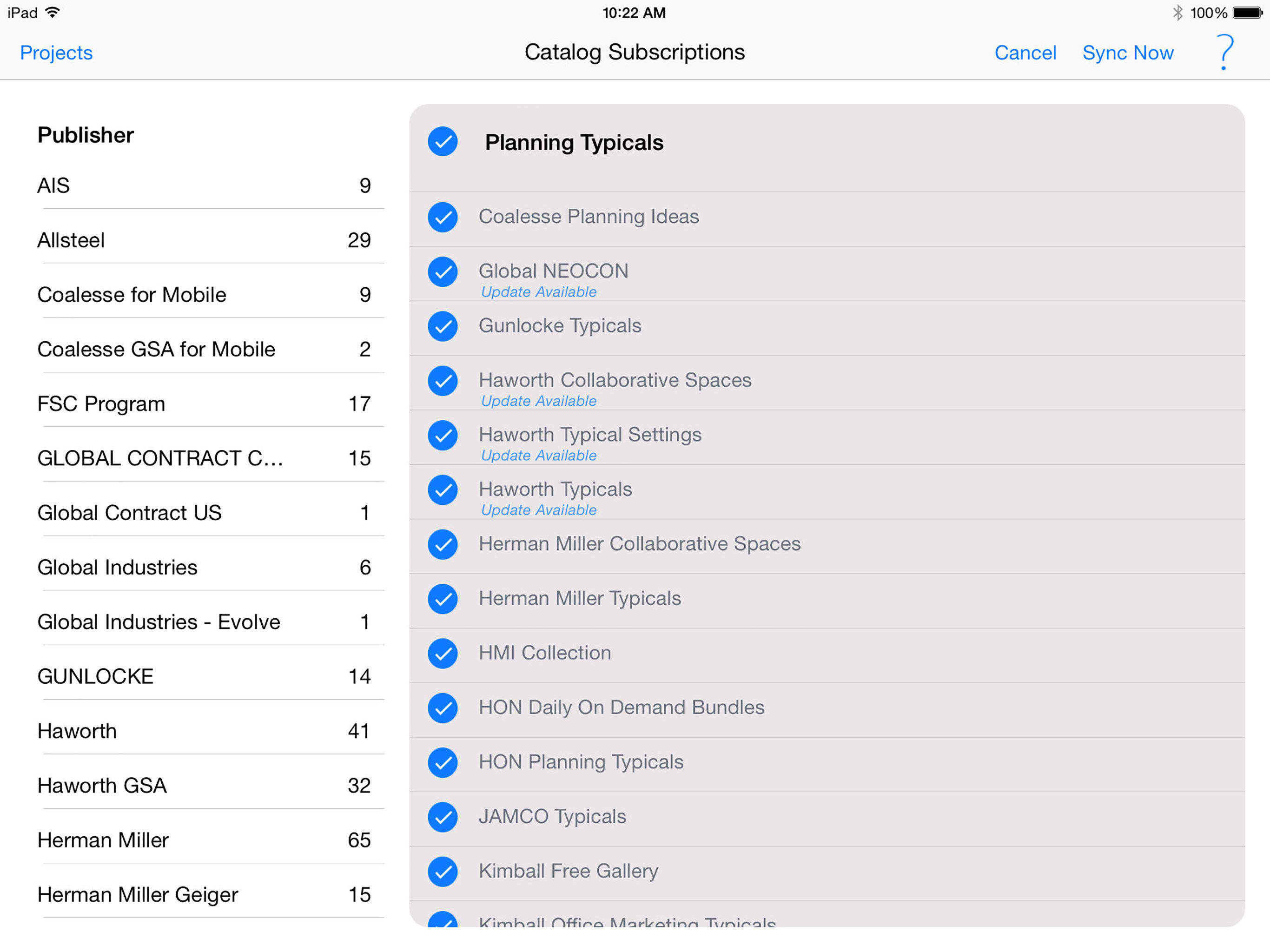Image resolution: width=1270 pixels, height=952 pixels.
Task: Tap the Herman Miller Collaborative Spaces label
Action: point(640,544)
